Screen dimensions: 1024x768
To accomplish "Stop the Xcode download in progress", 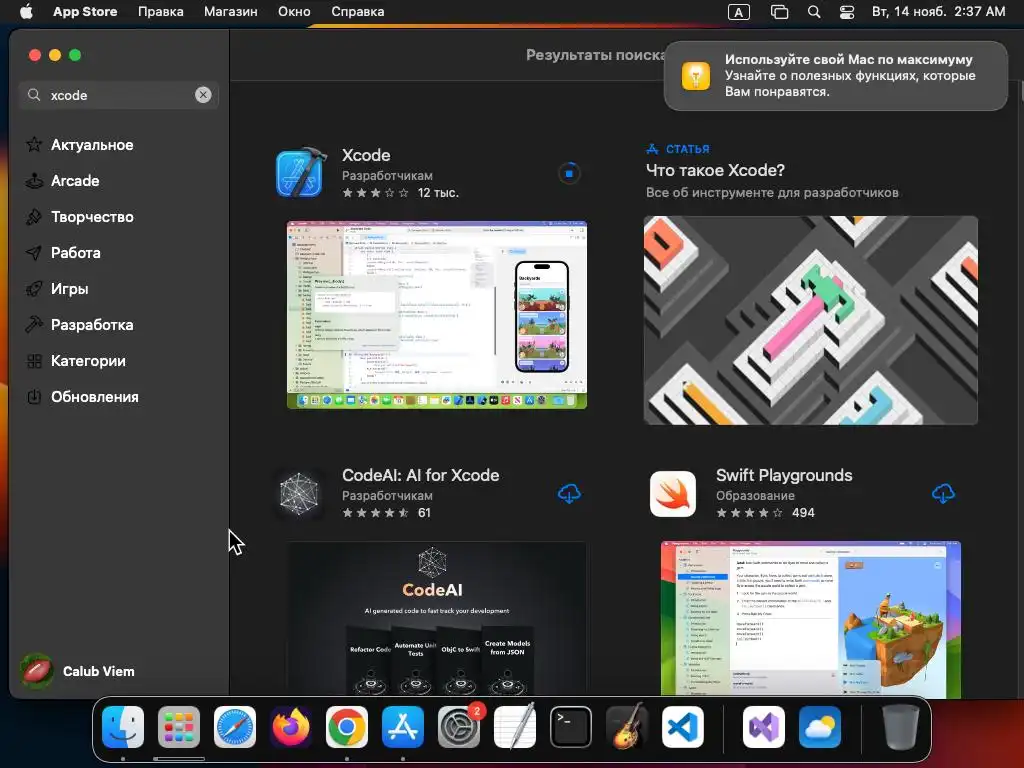I will click(x=569, y=174).
